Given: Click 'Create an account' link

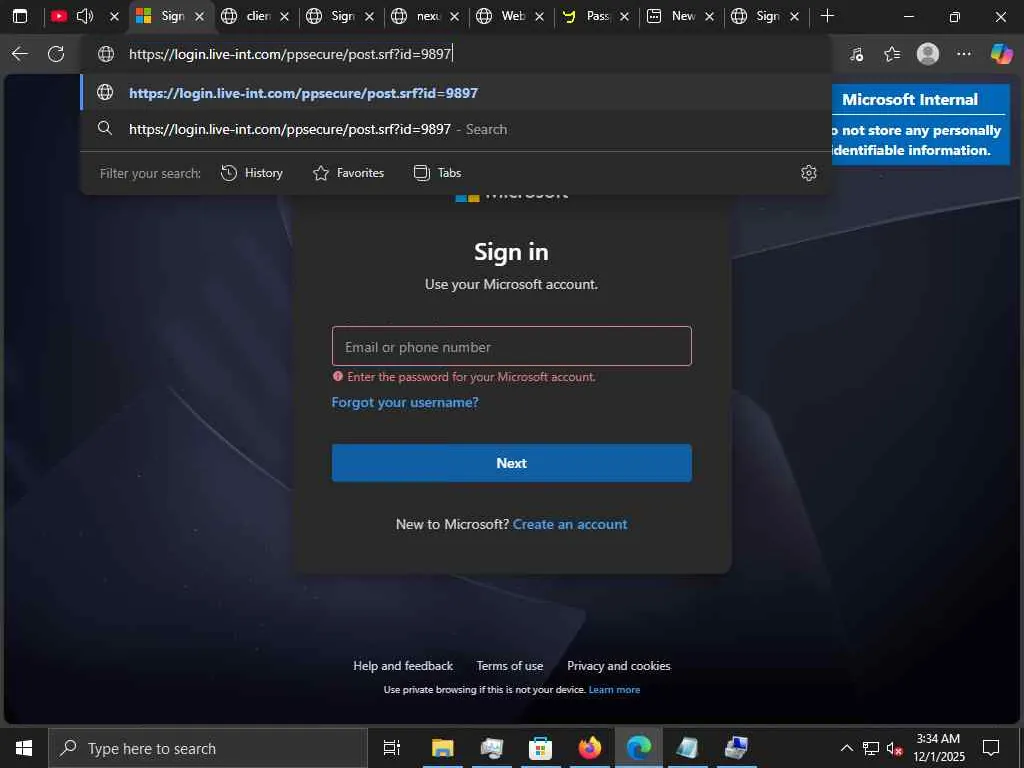Looking at the screenshot, I should pyautogui.click(x=569, y=524).
